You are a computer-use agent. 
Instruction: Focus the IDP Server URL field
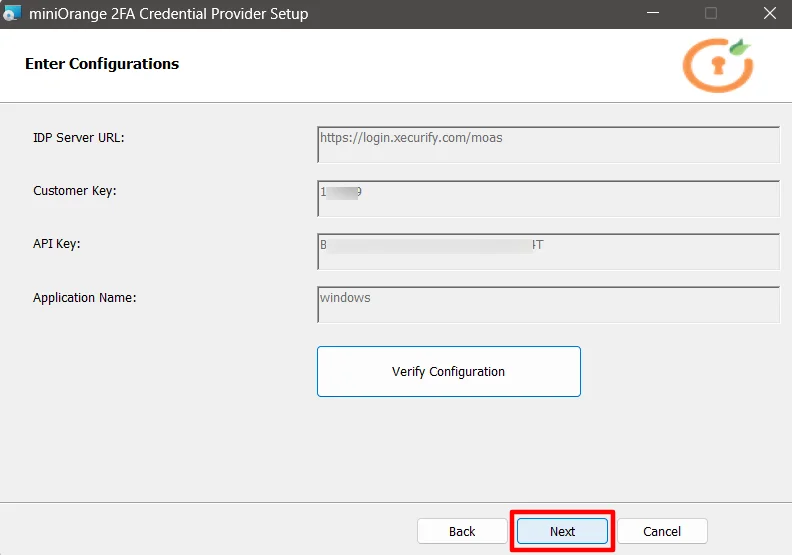click(549, 145)
